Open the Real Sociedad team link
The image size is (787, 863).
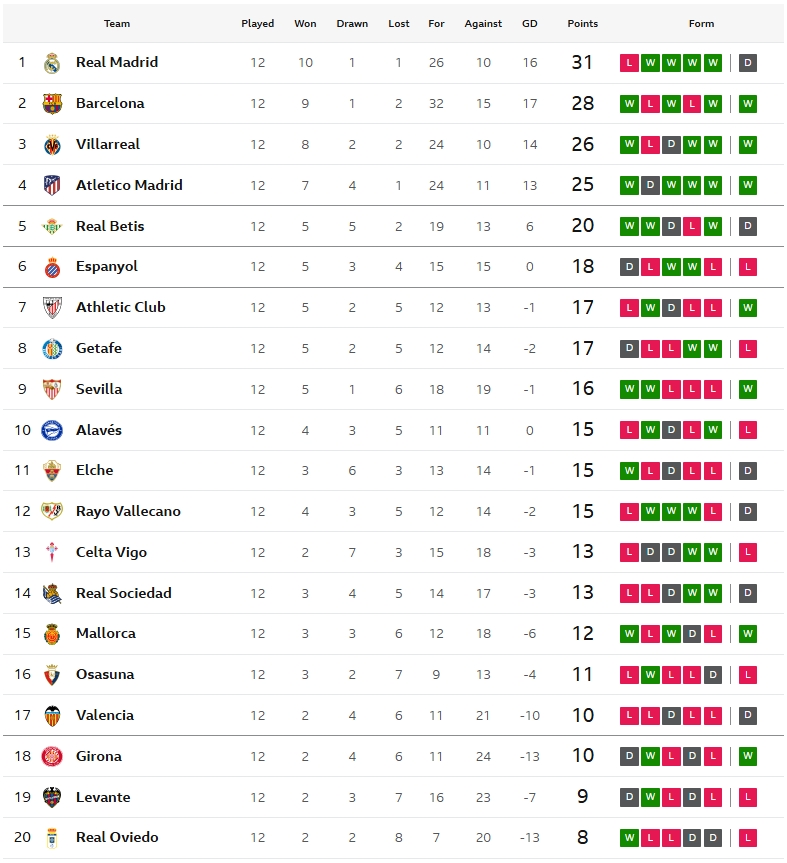(x=124, y=593)
